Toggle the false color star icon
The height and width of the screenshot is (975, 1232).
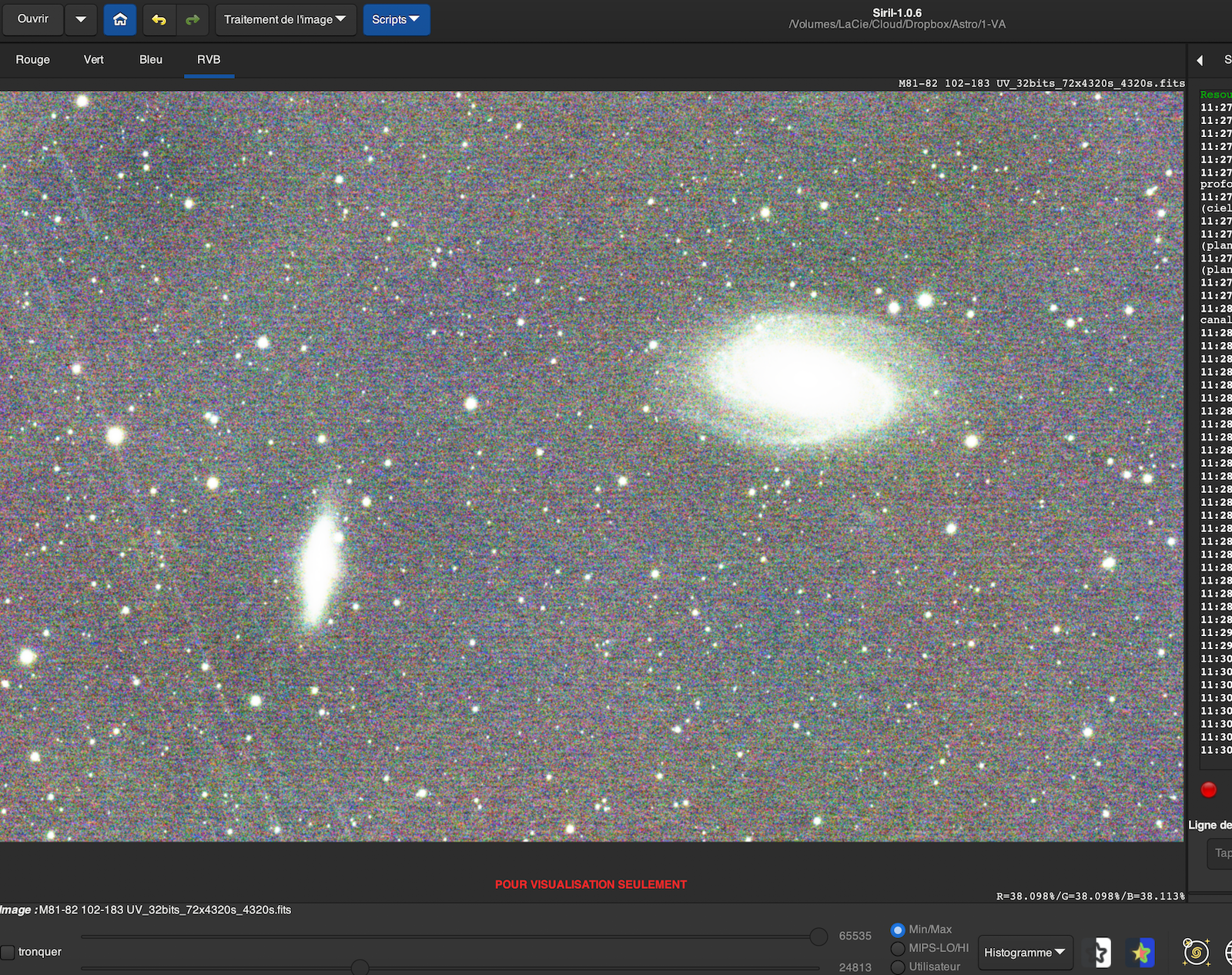click(x=1140, y=953)
